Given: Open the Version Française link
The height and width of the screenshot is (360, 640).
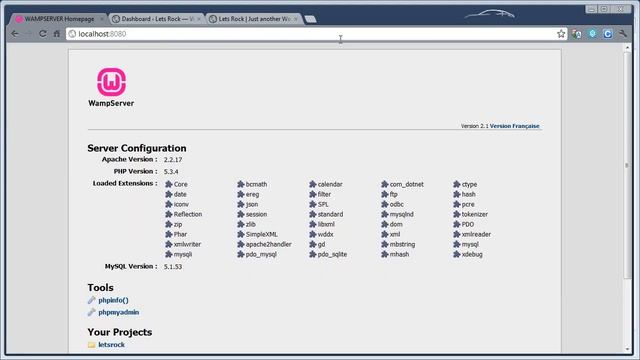Looking at the screenshot, I should 515,126.
